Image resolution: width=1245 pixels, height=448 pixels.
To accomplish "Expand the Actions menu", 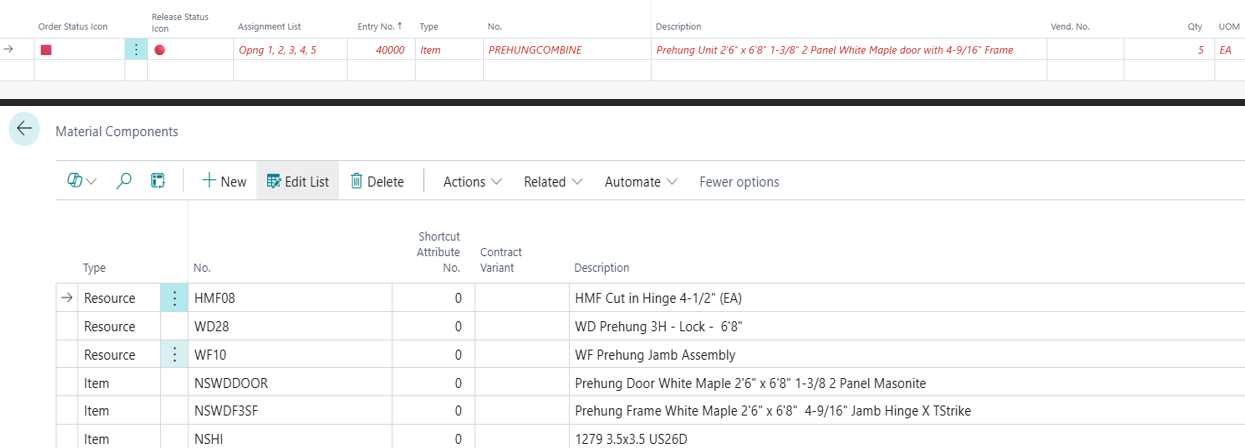I will tap(473, 181).
